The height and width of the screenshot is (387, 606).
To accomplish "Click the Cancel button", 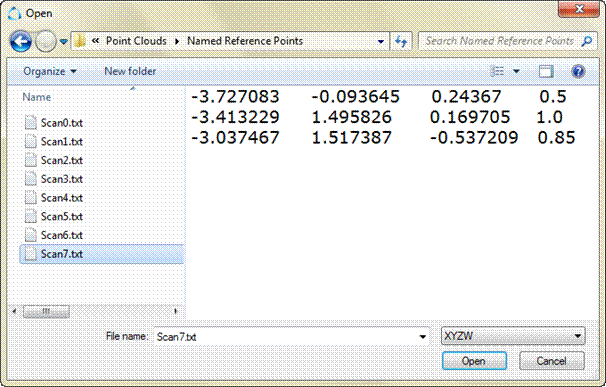I will [552, 361].
